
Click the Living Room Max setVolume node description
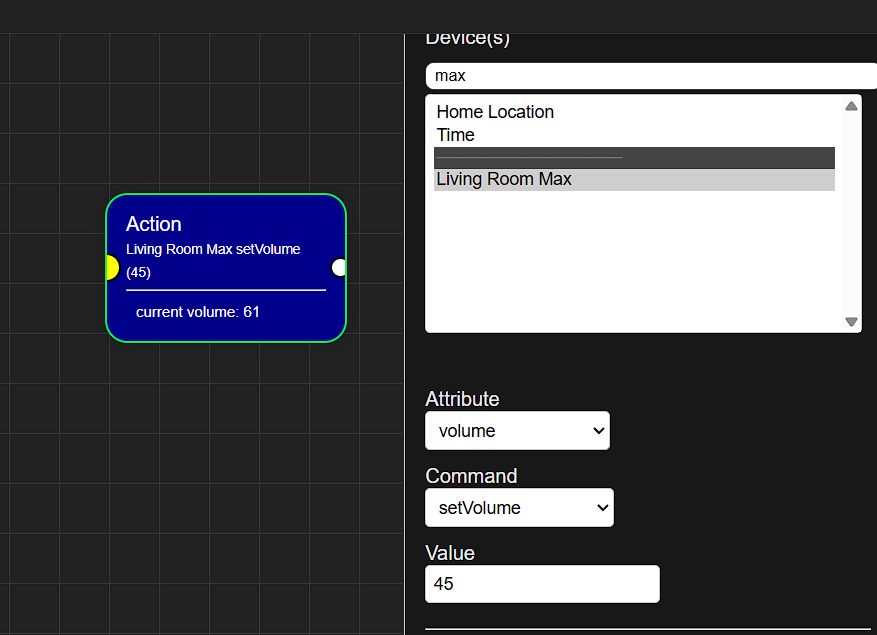(x=213, y=249)
